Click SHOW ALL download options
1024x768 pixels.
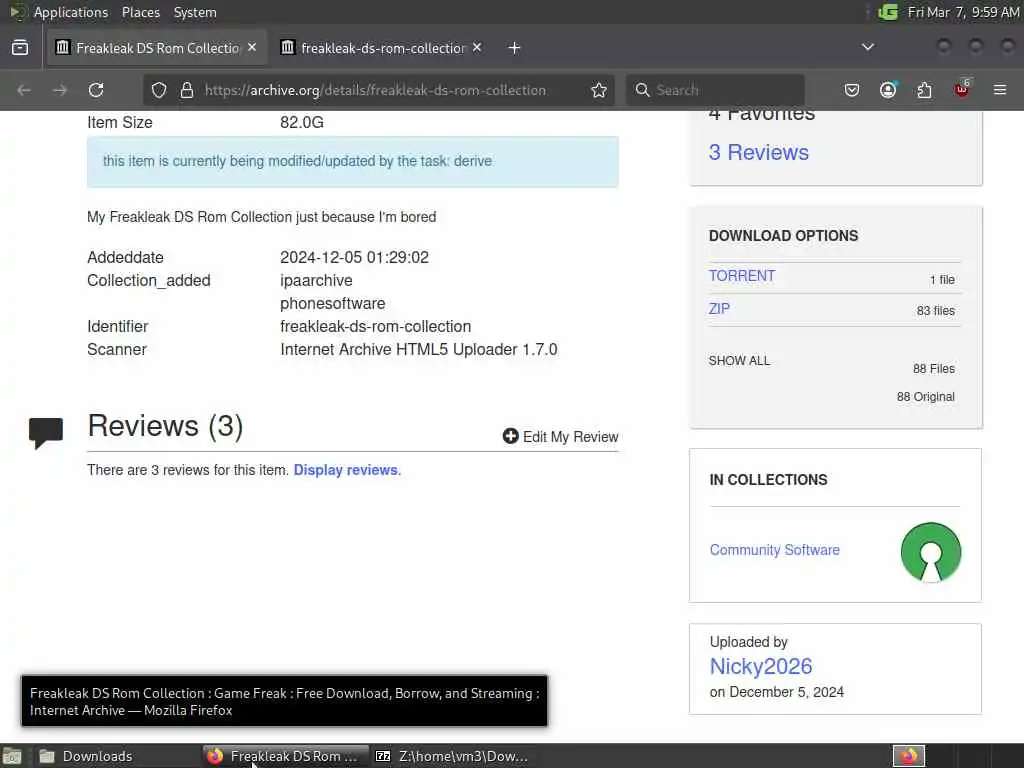[x=739, y=360]
